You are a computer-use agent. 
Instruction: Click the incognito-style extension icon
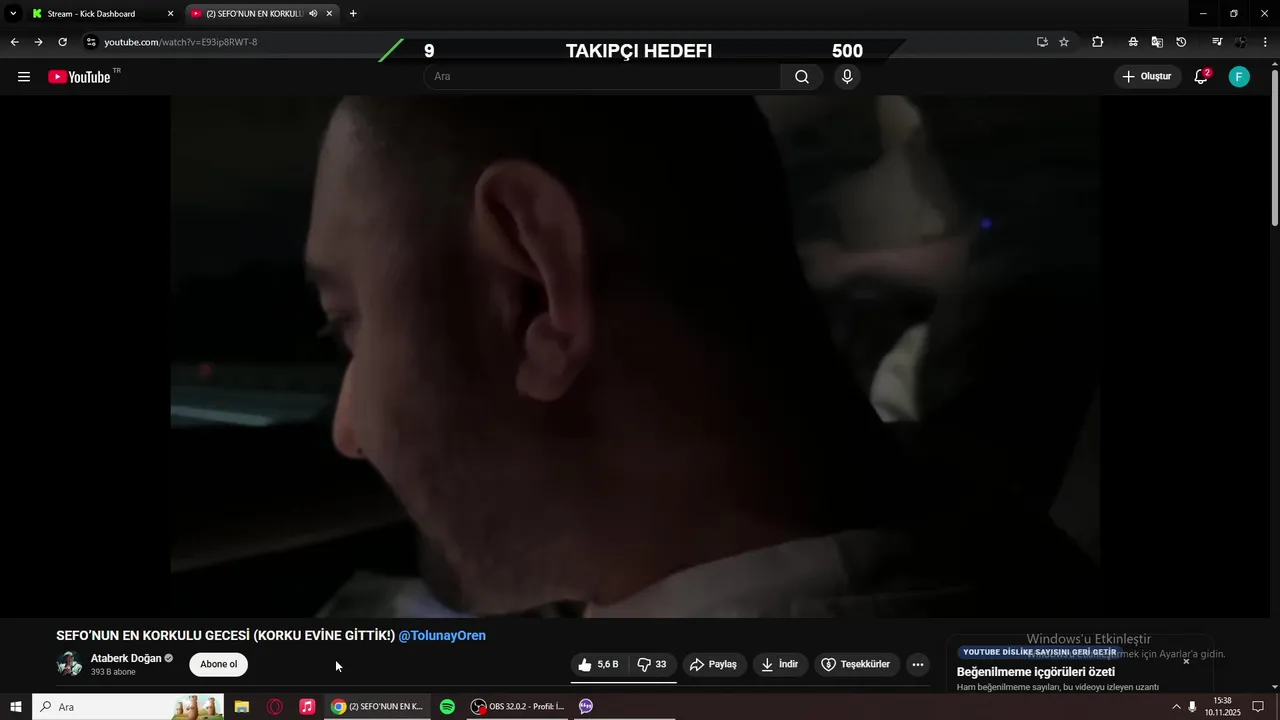(1133, 42)
